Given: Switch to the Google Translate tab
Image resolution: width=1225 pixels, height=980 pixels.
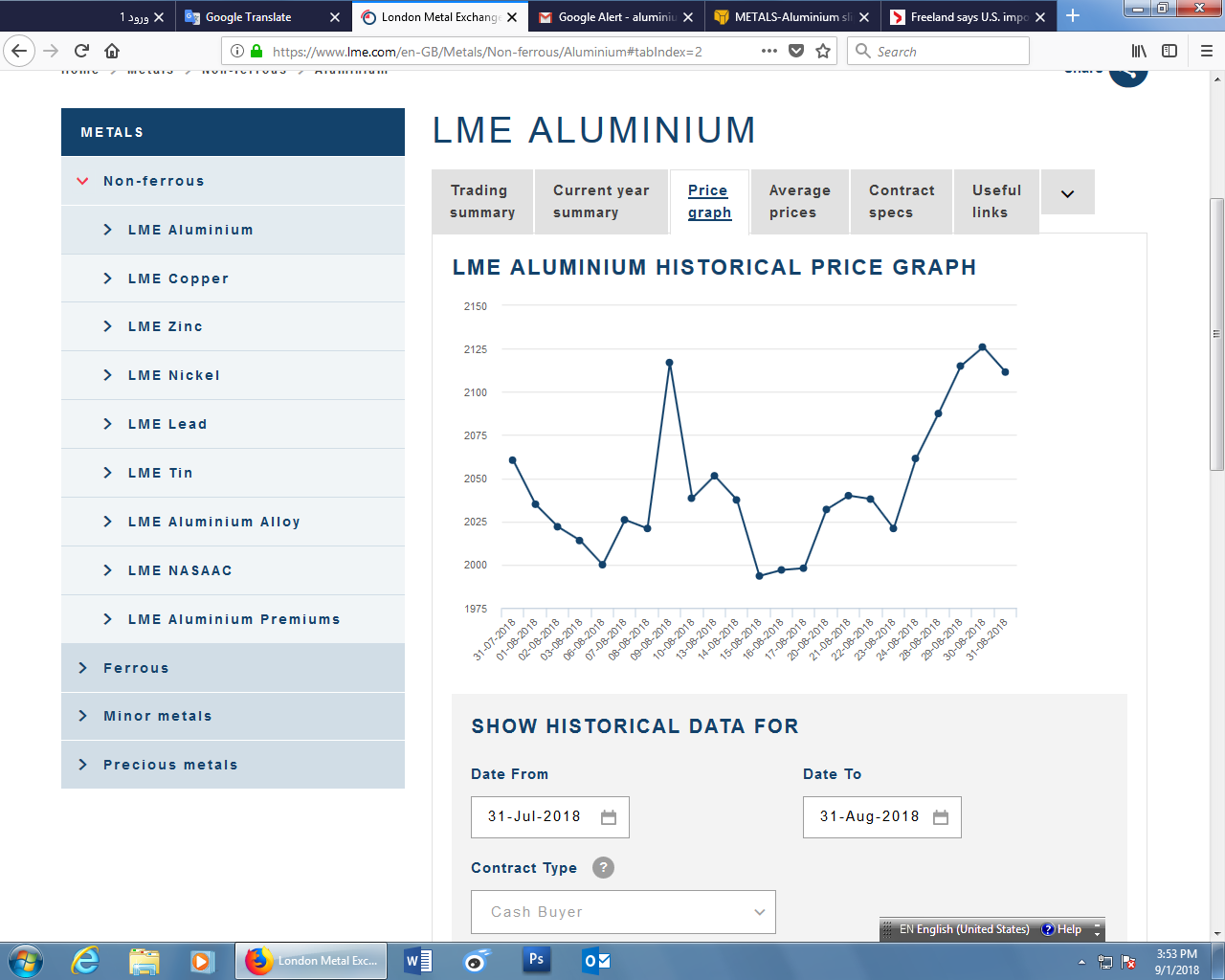Looking at the screenshot, I should pyautogui.click(x=263, y=17).
